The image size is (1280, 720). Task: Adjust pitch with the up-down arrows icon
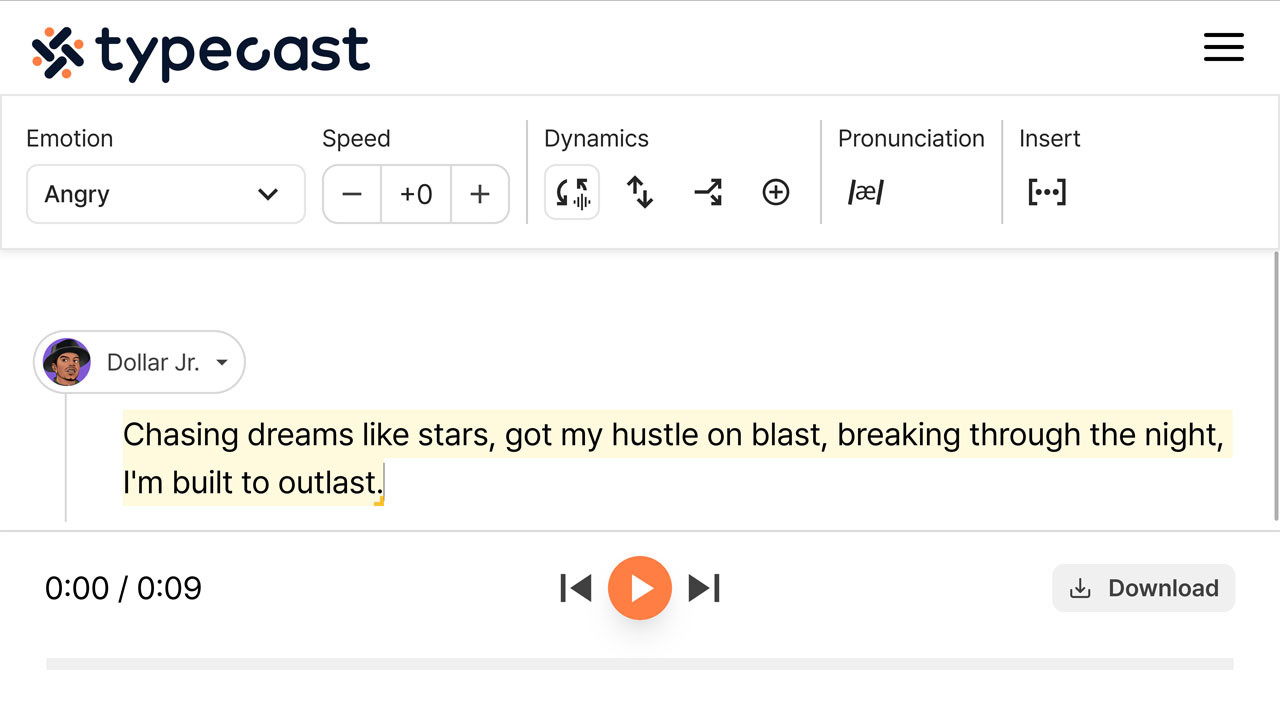pyautogui.click(x=639, y=193)
